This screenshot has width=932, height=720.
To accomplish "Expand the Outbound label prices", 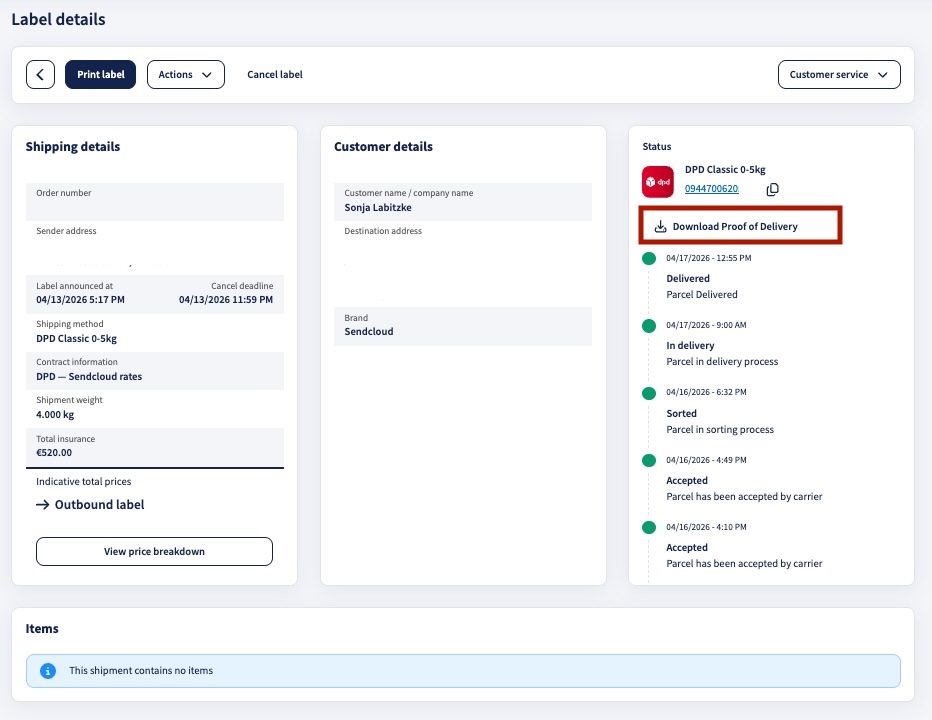I will point(90,505).
